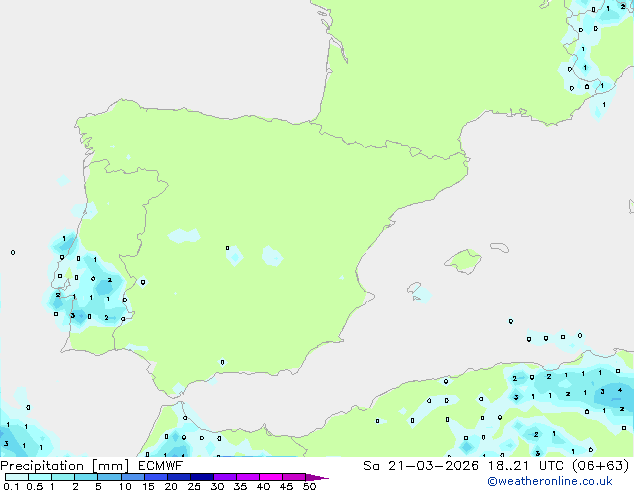Click the '50' legend scale label
Screen dimensions: 634x490
pos(309,486)
